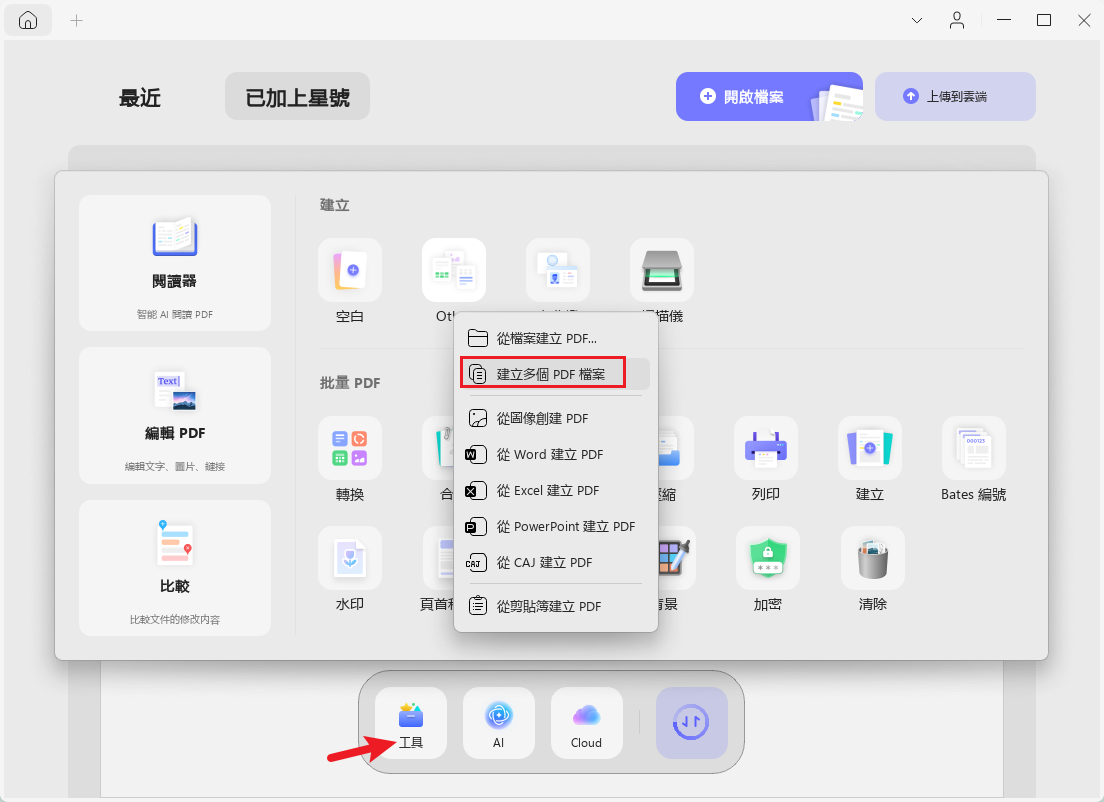Click the 開啟檔案 button

tap(769, 96)
